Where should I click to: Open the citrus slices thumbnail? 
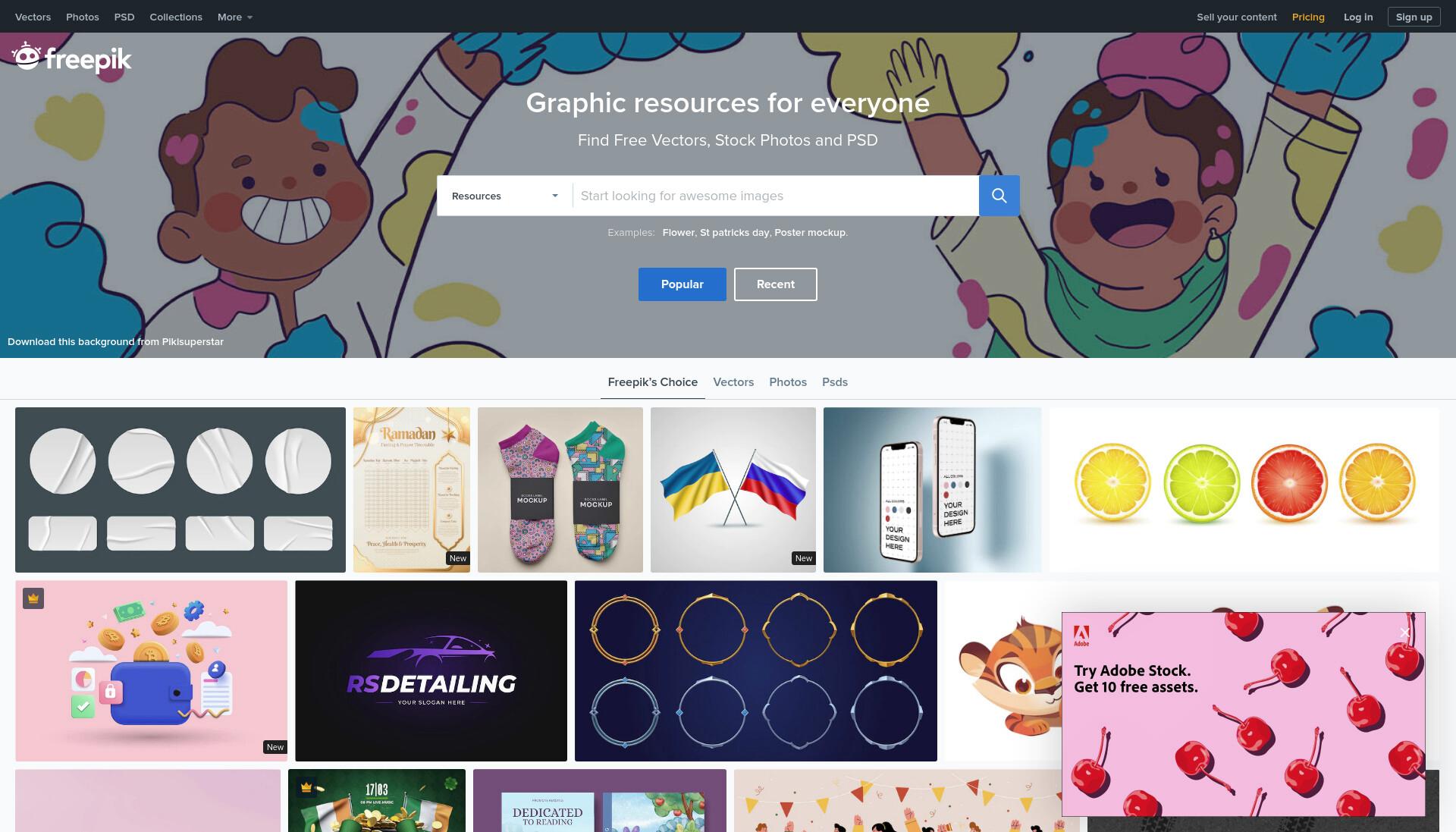point(1244,490)
